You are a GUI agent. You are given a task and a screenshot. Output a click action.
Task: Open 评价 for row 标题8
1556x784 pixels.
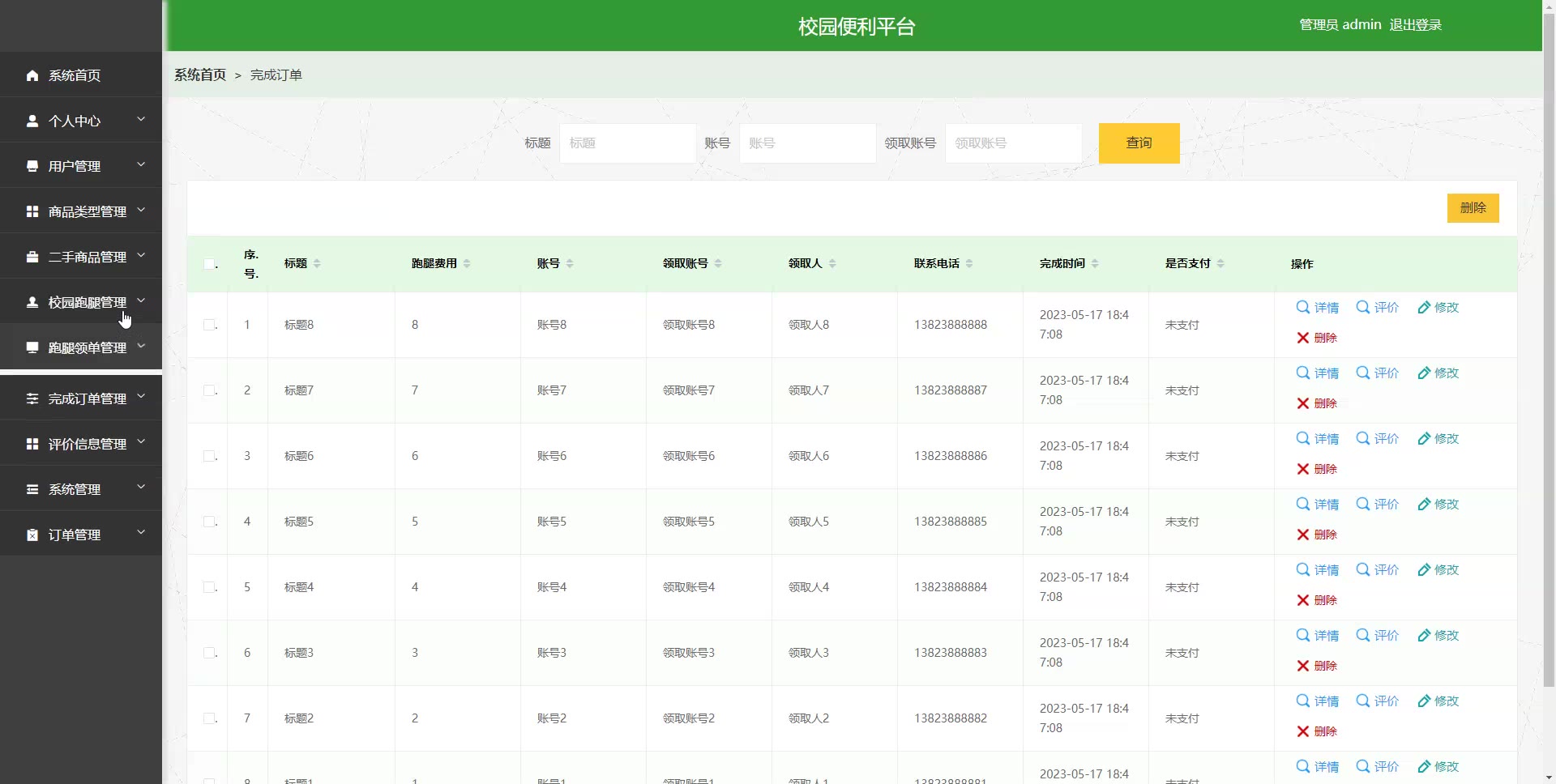(x=1378, y=307)
